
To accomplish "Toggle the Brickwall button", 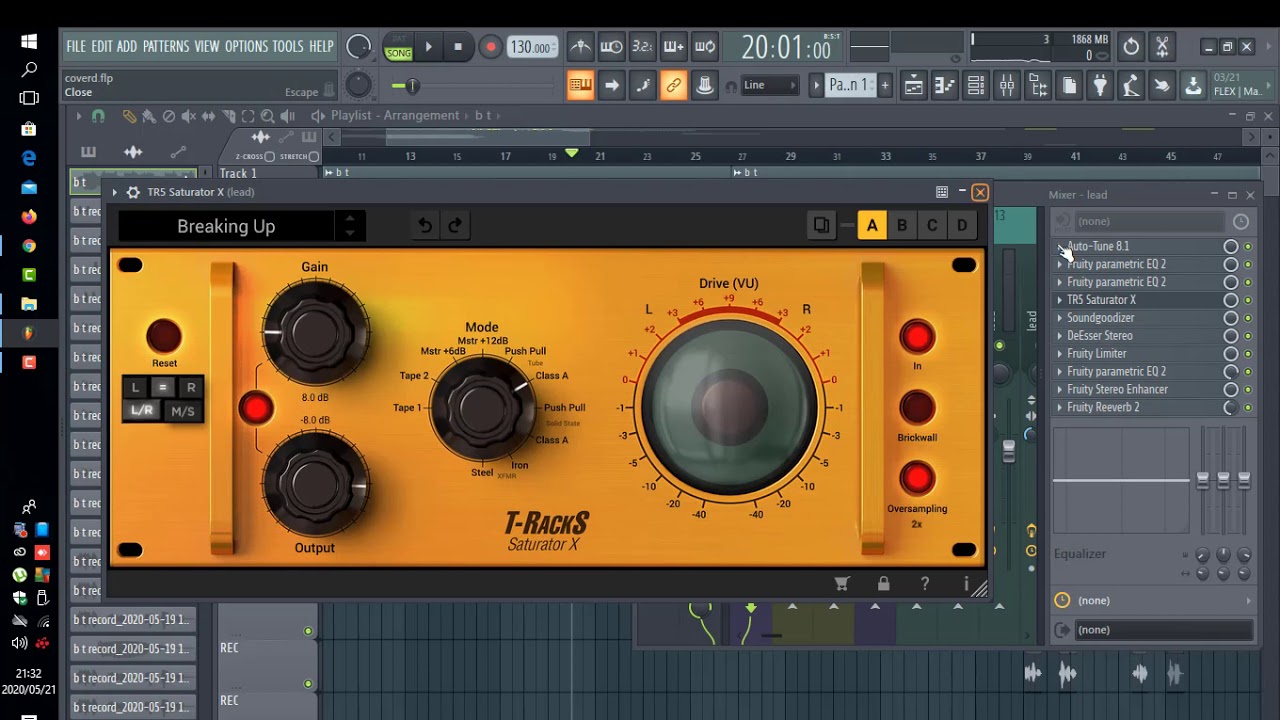I will coord(917,407).
